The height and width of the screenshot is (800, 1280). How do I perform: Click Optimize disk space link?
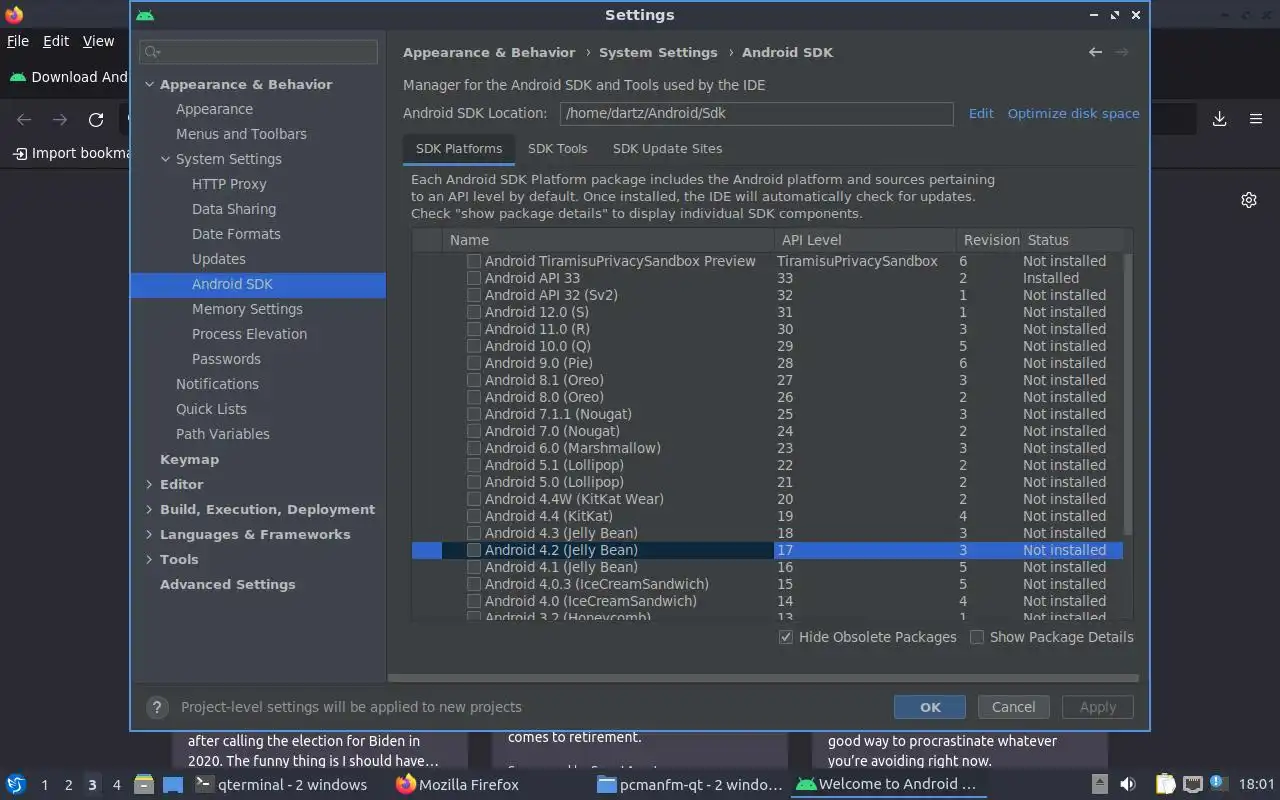(x=1073, y=113)
